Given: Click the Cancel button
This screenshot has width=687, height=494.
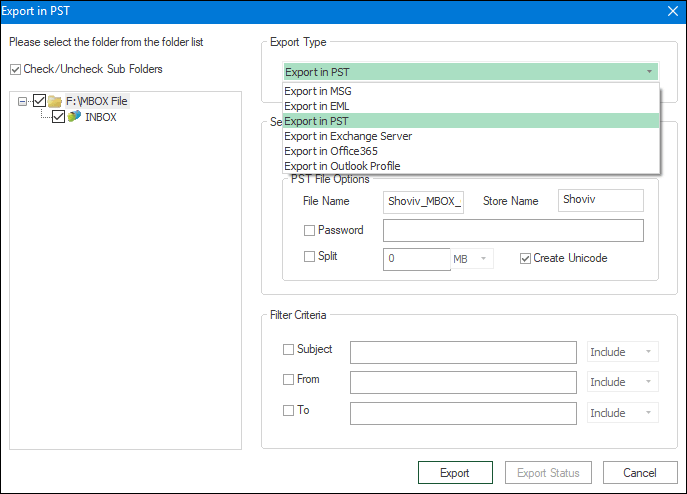Looking at the screenshot, I should pos(640,473).
